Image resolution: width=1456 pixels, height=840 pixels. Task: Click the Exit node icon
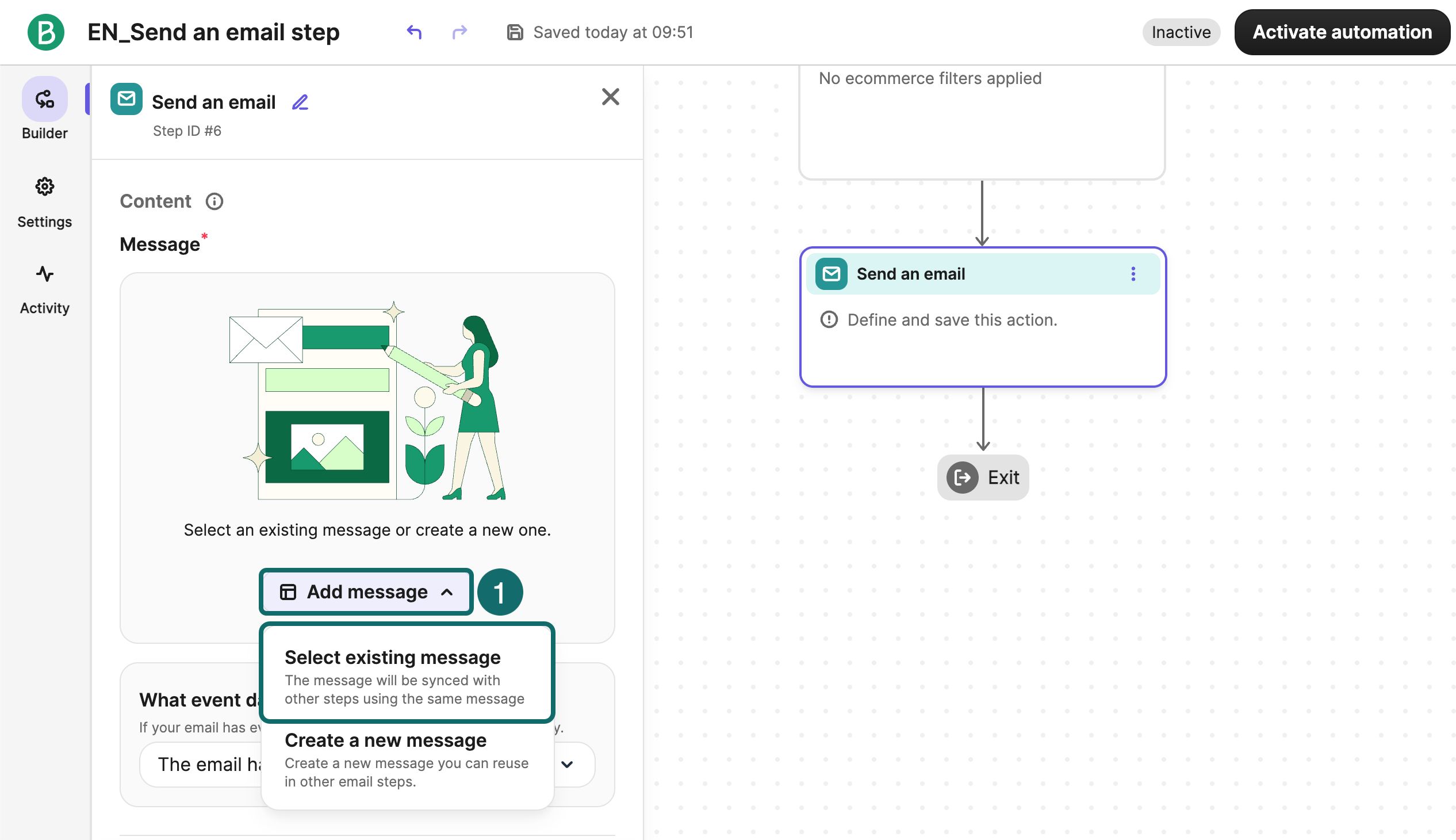pyautogui.click(x=963, y=478)
